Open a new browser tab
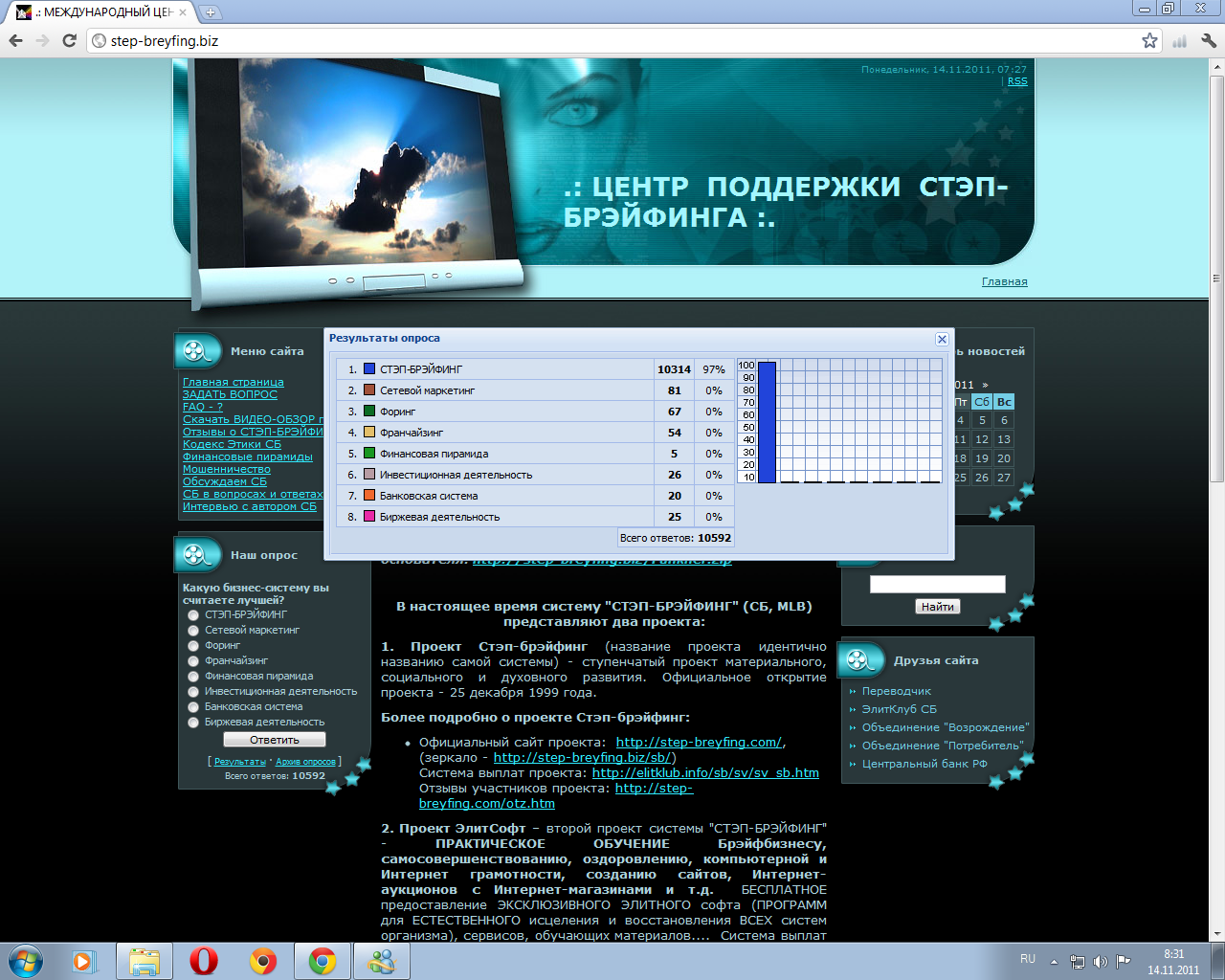 pos(211,12)
